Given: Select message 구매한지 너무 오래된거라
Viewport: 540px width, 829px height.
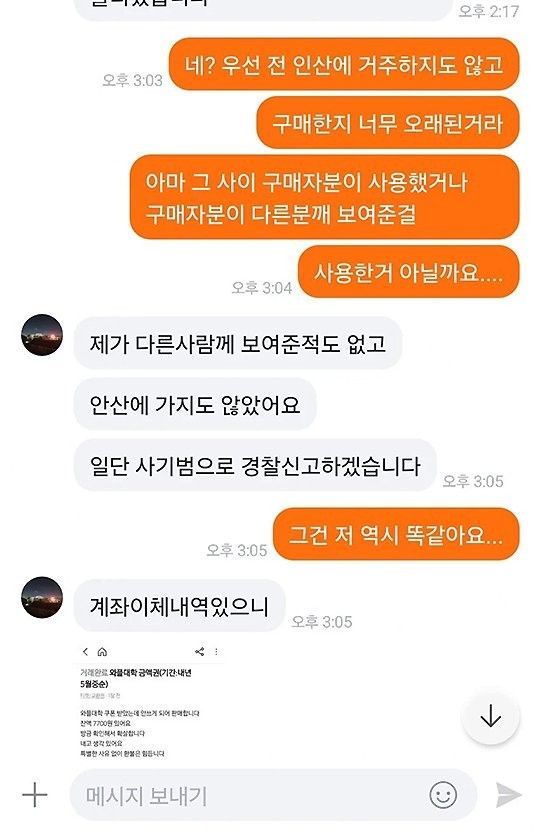Looking at the screenshot, I should [x=388, y=123].
